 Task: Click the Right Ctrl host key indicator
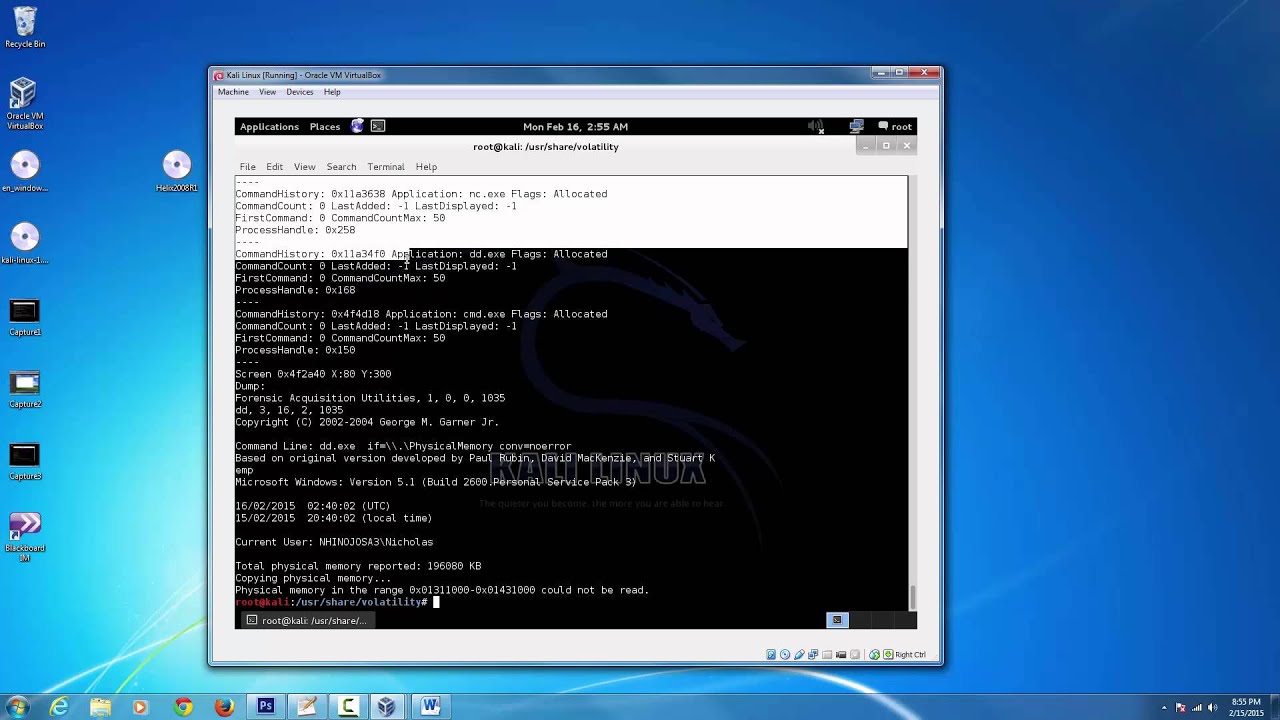pyautogui.click(x=910, y=655)
